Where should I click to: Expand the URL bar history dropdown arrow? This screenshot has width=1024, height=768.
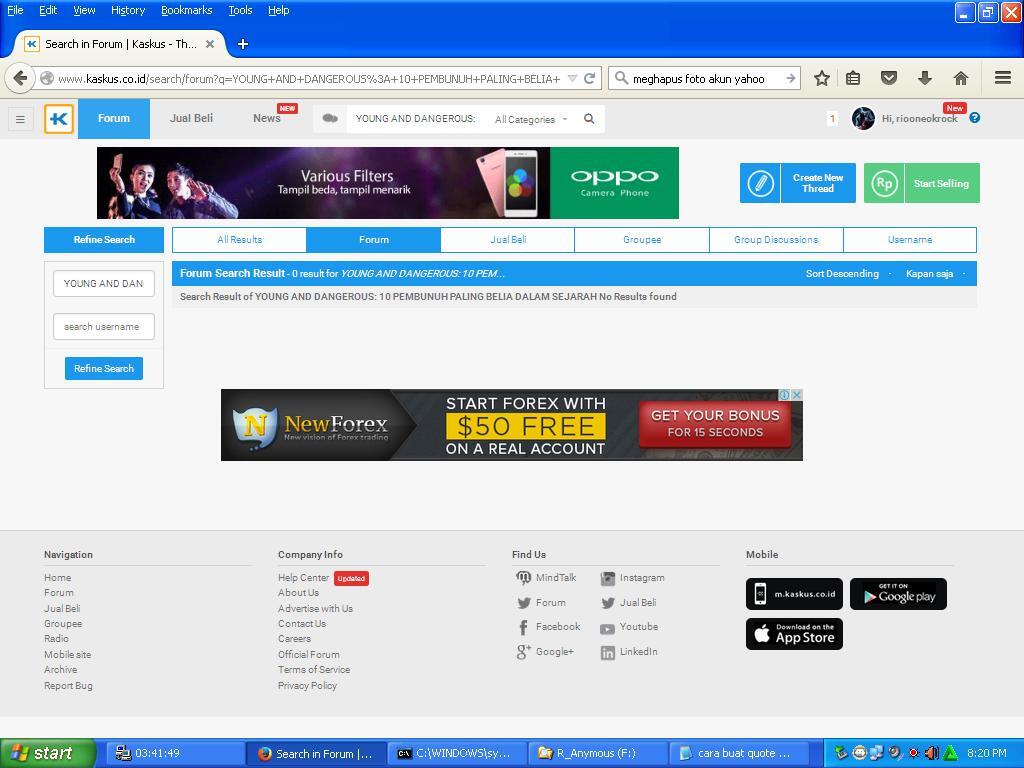coord(572,78)
